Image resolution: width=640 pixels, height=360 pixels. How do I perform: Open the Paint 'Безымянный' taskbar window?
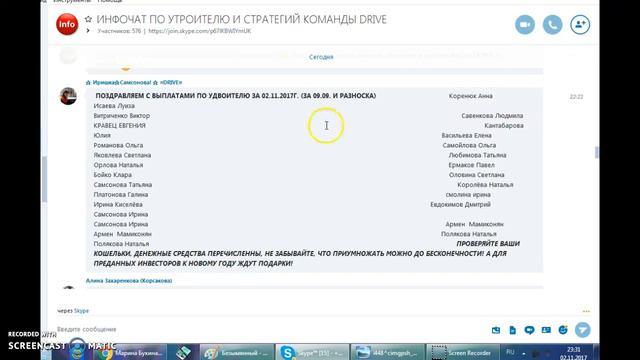click(238, 352)
